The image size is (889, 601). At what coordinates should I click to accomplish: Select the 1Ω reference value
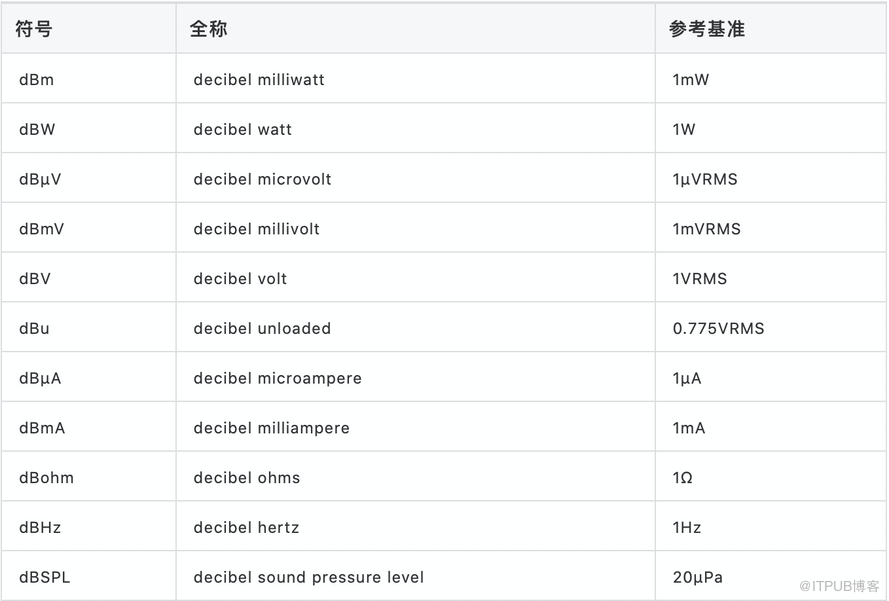pos(682,478)
